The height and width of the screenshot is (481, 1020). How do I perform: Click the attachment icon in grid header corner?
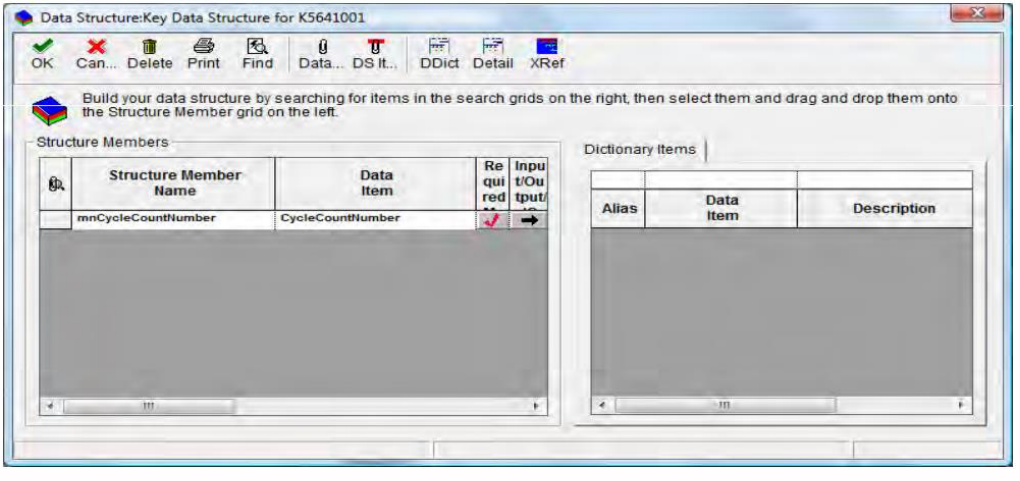point(55,184)
